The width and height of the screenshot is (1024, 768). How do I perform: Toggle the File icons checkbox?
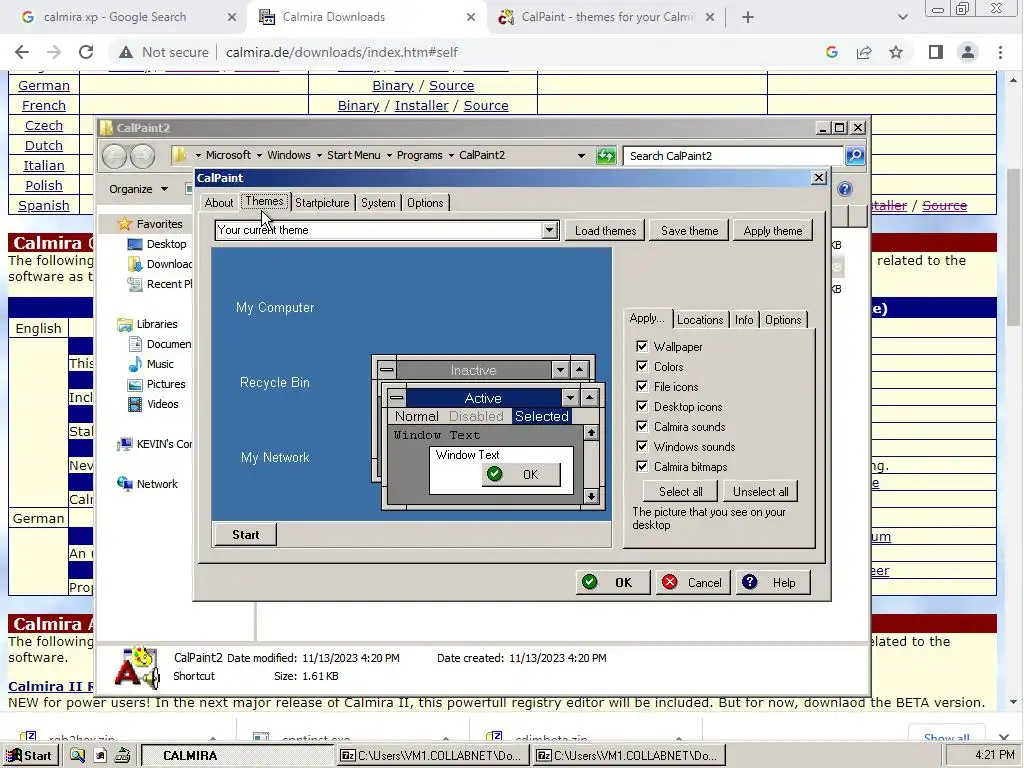(x=642, y=387)
